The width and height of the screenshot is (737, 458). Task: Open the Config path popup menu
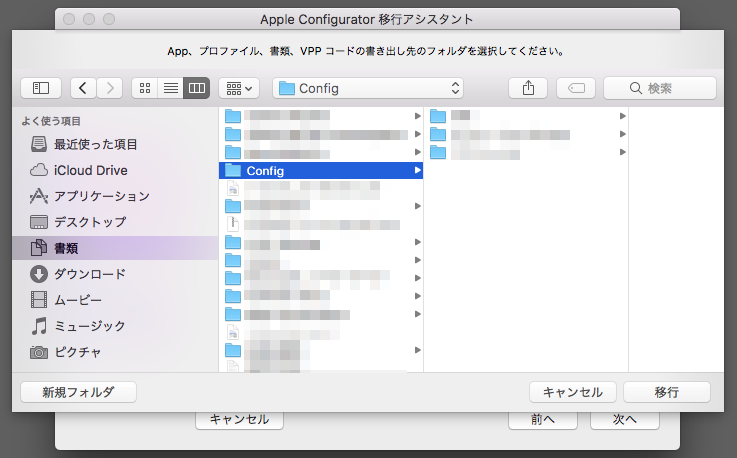(368, 88)
